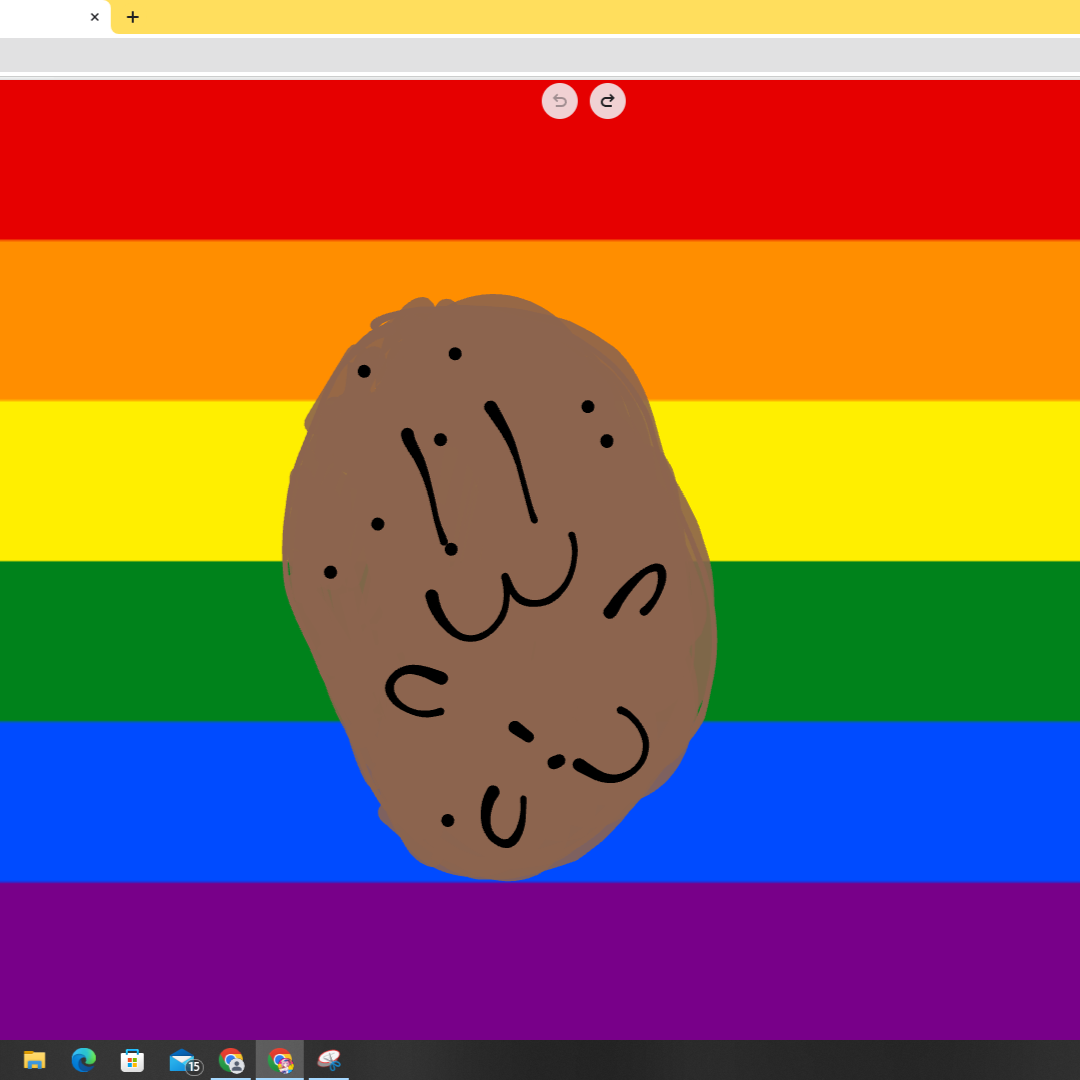This screenshot has height=1080, width=1080.
Task: Open File Explorer from the taskbar
Action: (35, 1060)
